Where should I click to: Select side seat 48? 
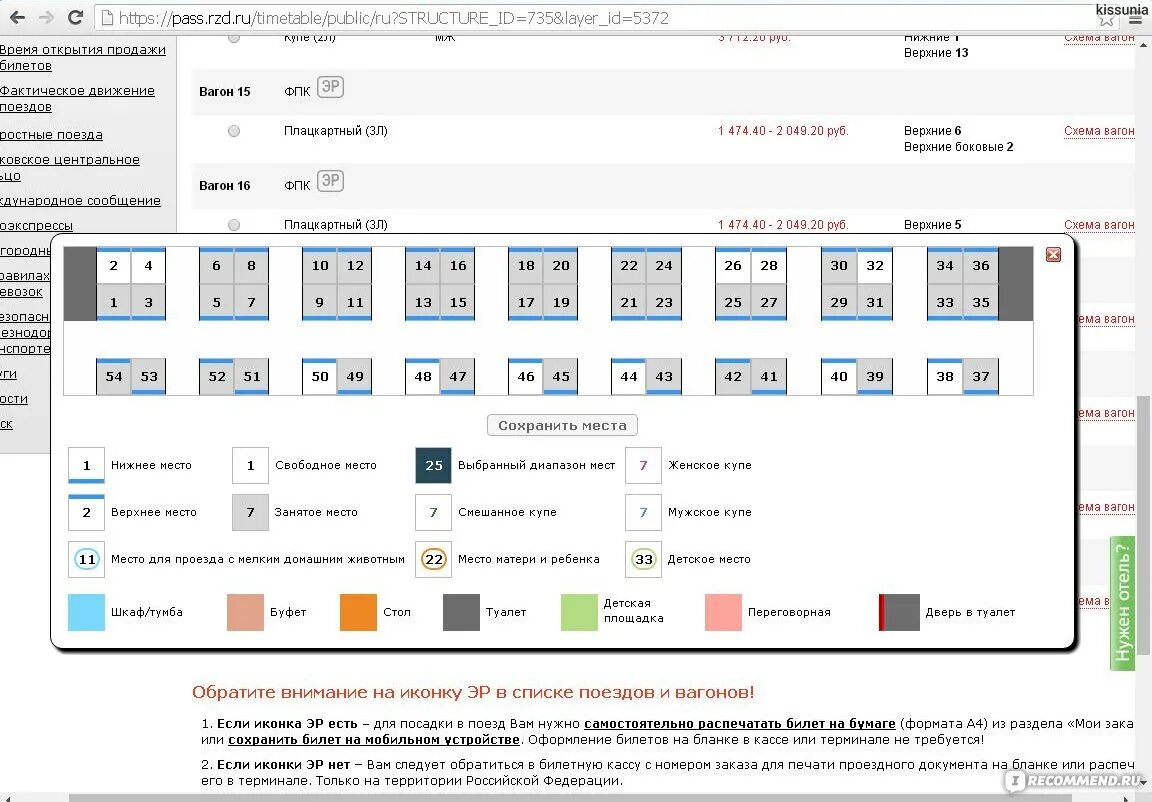pyautogui.click(x=422, y=376)
